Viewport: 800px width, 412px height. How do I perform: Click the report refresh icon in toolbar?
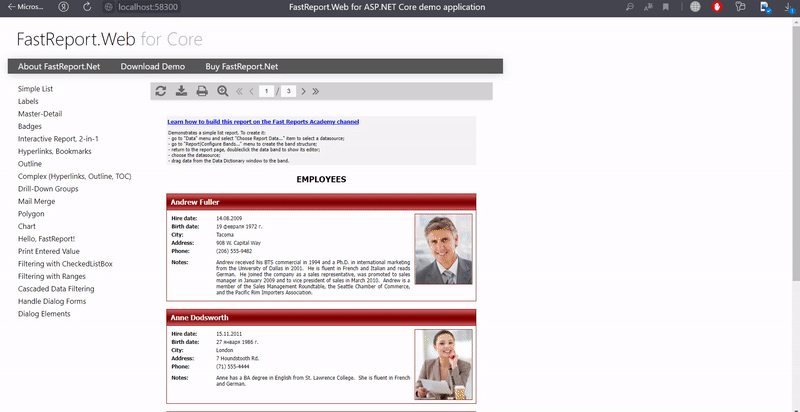(x=161, y=92)
